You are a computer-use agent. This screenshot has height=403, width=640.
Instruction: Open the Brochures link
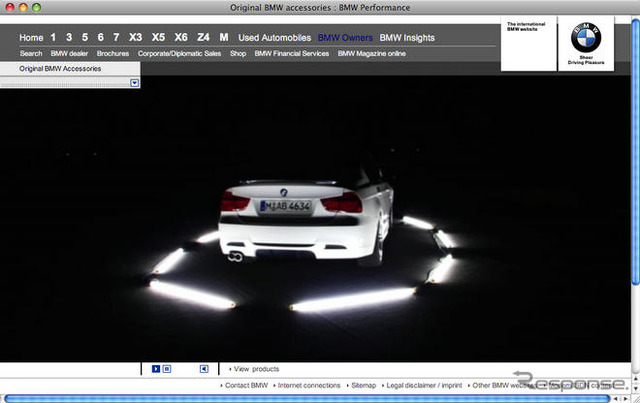coord(113,53)
